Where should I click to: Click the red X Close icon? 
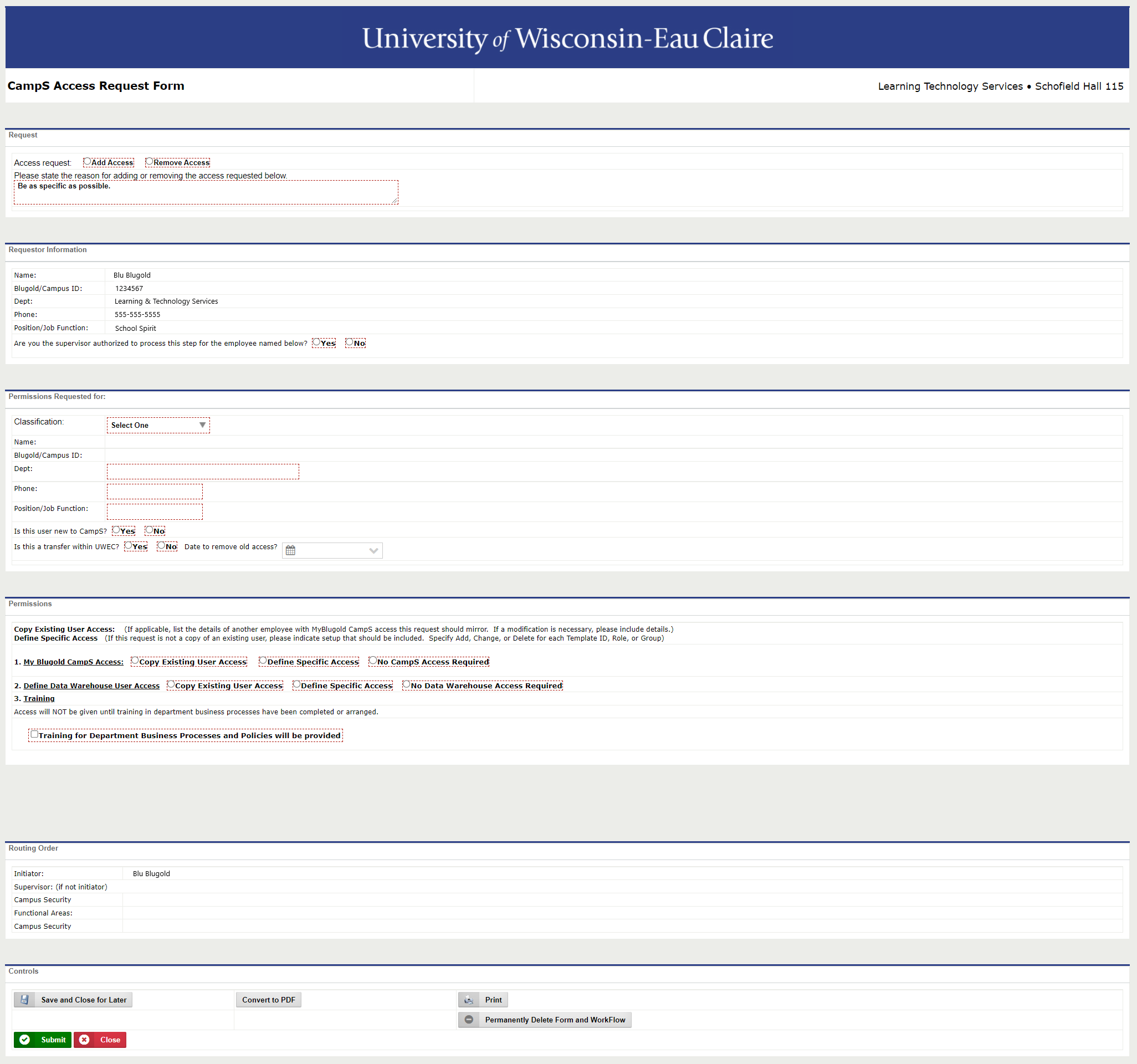coord(84,1040)
